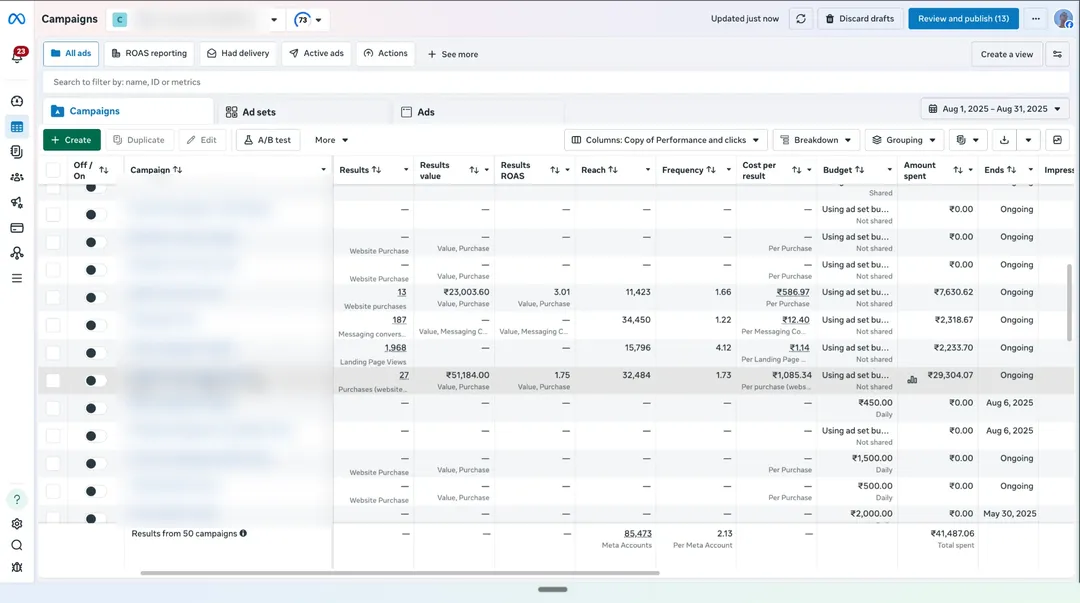Select the Campaigns table icon in sidebar
The width and height of the screenshot is (1080, 603).
coord(17,127)
